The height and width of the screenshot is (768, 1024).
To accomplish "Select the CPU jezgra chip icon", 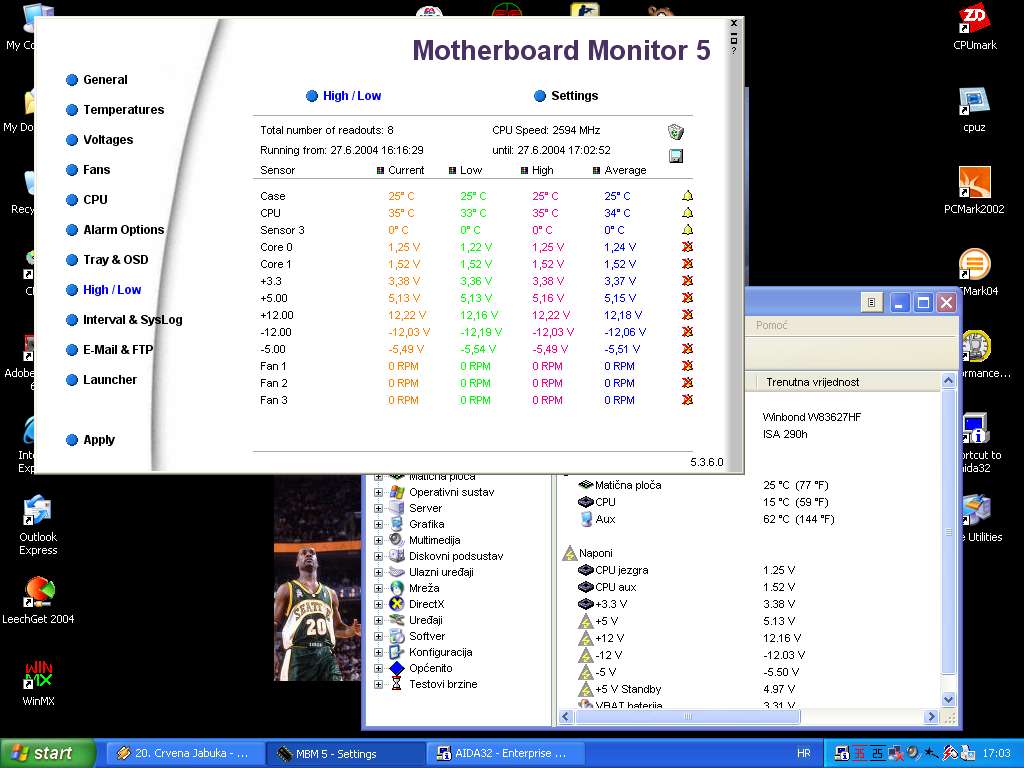I will coord(586,570).
